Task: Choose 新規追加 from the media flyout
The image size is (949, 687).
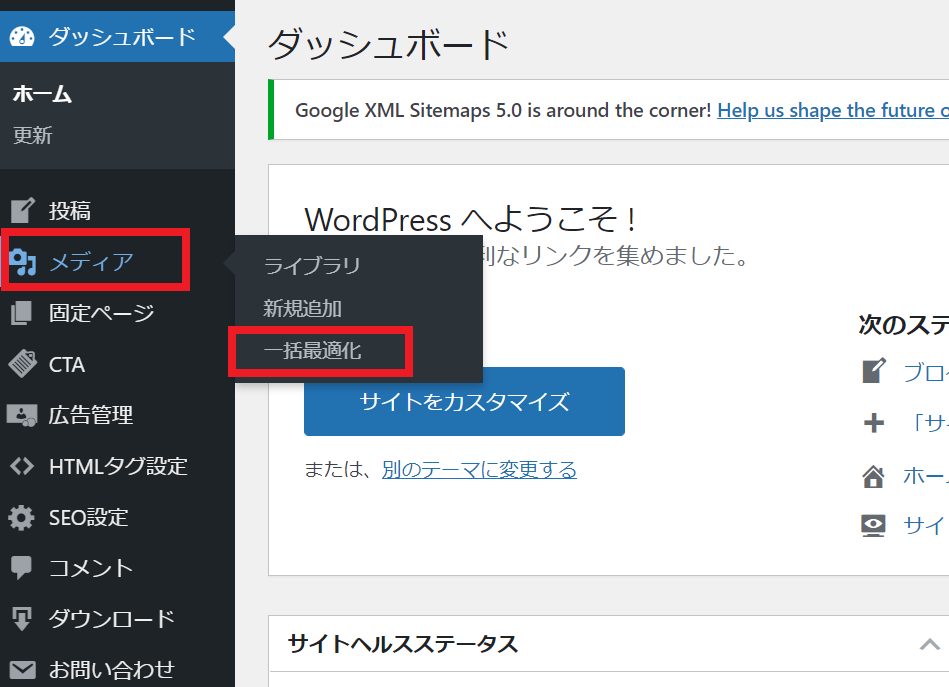Action: point(303,309)
